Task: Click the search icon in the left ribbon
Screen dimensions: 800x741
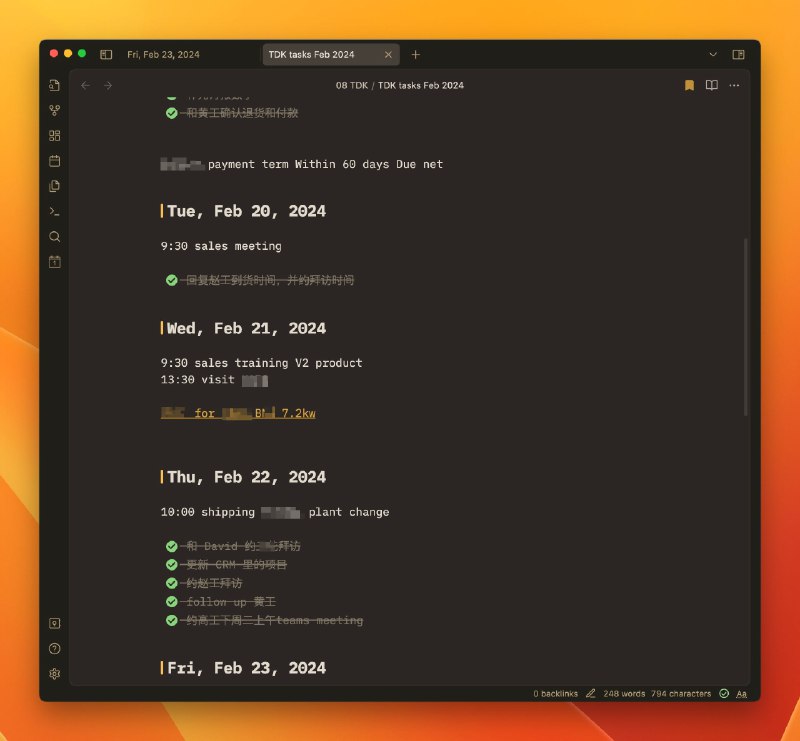Action: coord(55,237)
